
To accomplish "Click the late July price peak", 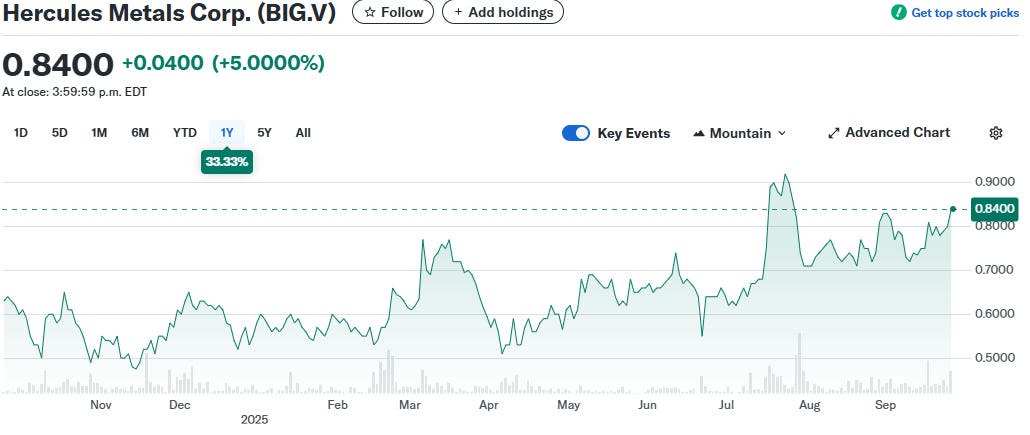I will 786,175.
